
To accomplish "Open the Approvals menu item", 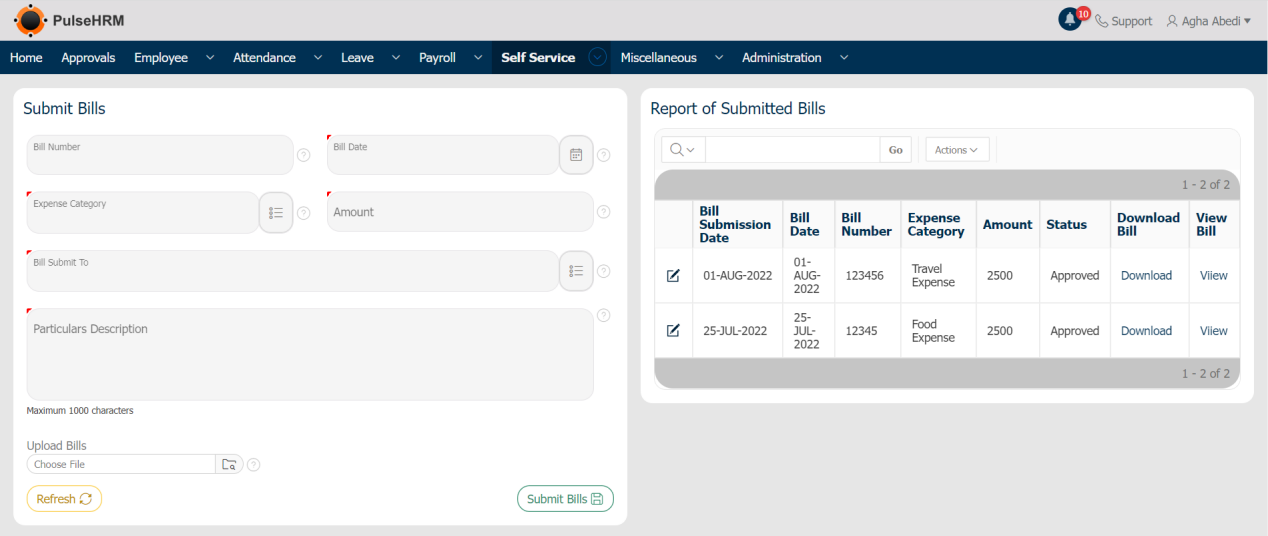I will pos(88,58).
